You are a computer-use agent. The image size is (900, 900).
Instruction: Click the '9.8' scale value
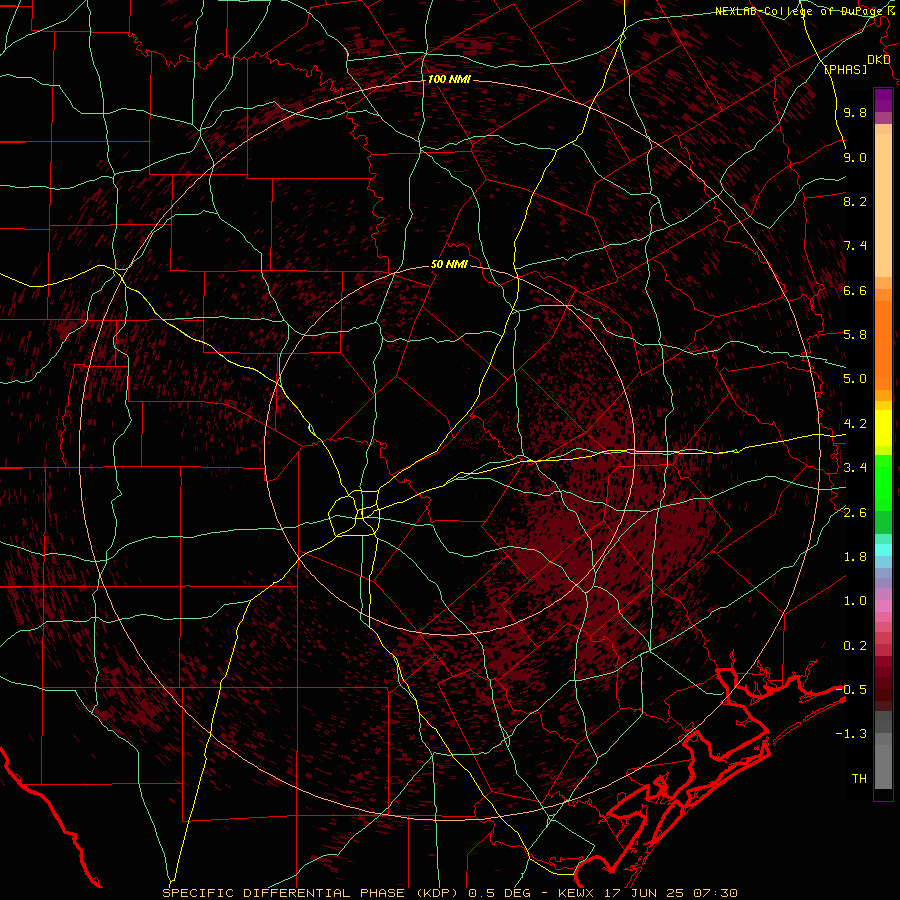coord(855,112)
